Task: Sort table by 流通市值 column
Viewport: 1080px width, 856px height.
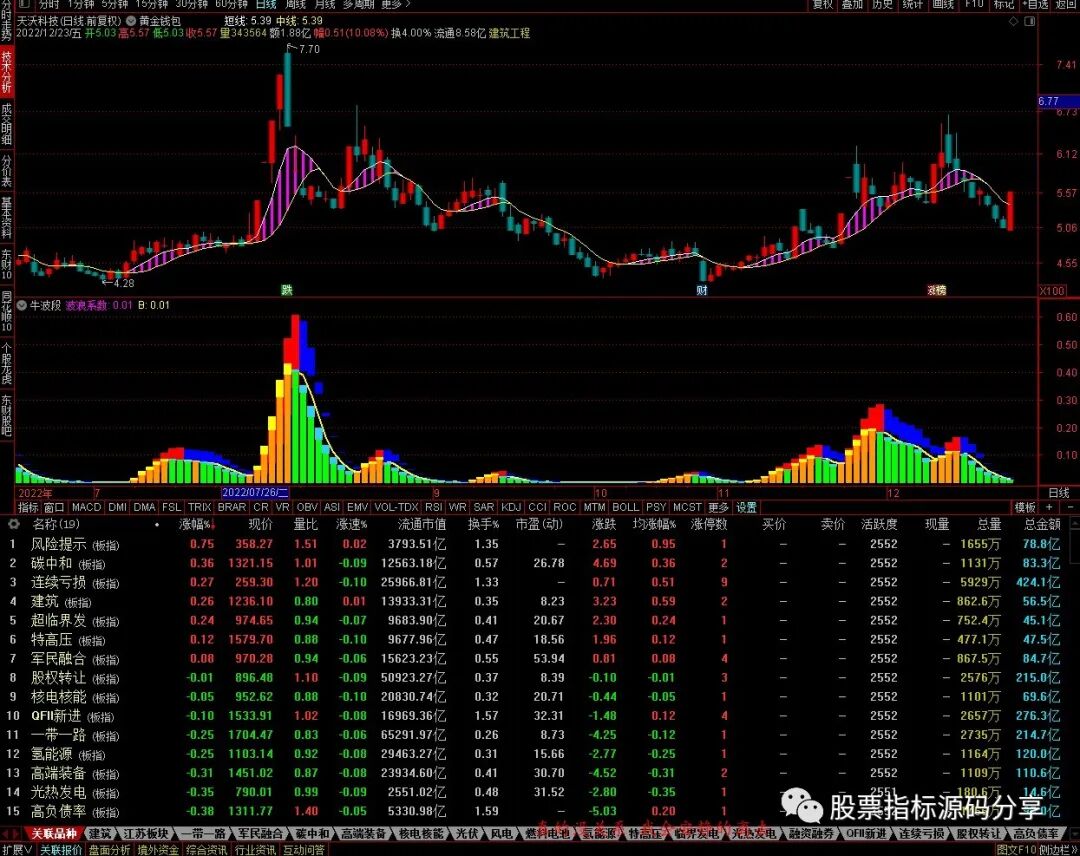Action: tap(422, 524)
